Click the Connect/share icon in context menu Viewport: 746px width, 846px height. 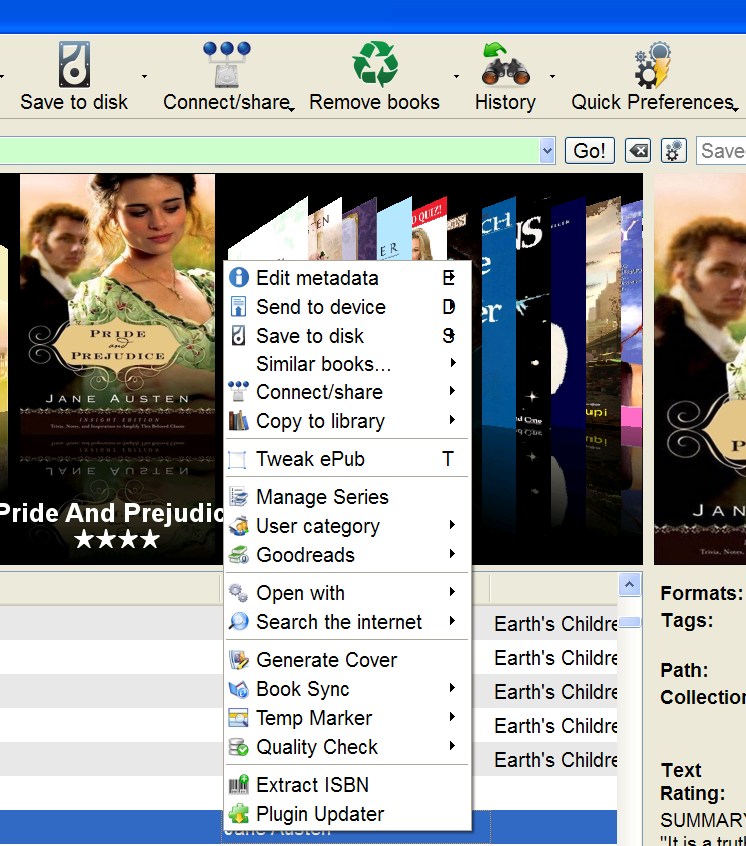pos(238,391)
